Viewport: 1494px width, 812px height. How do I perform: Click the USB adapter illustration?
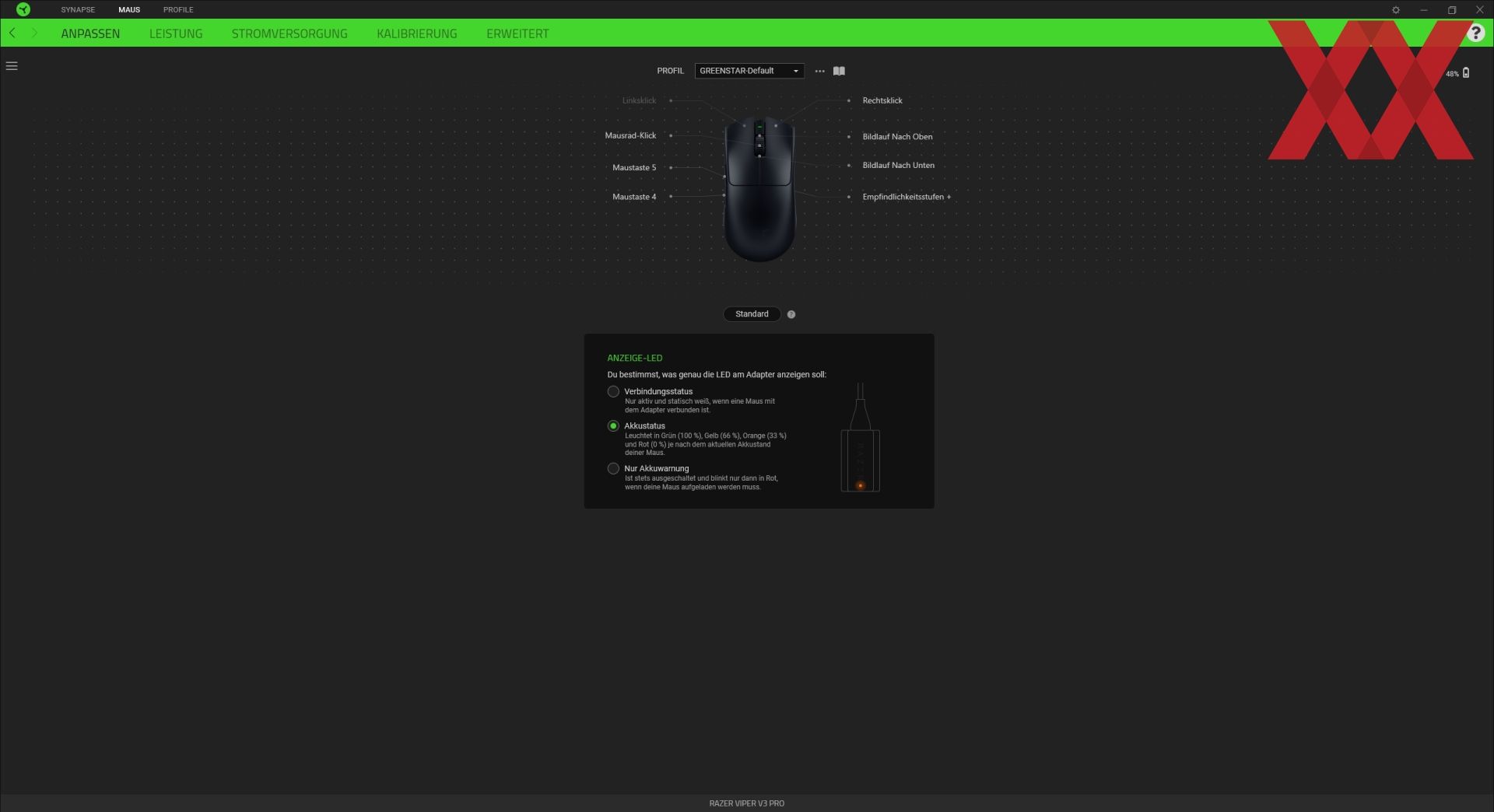click(x=860, y=438)
